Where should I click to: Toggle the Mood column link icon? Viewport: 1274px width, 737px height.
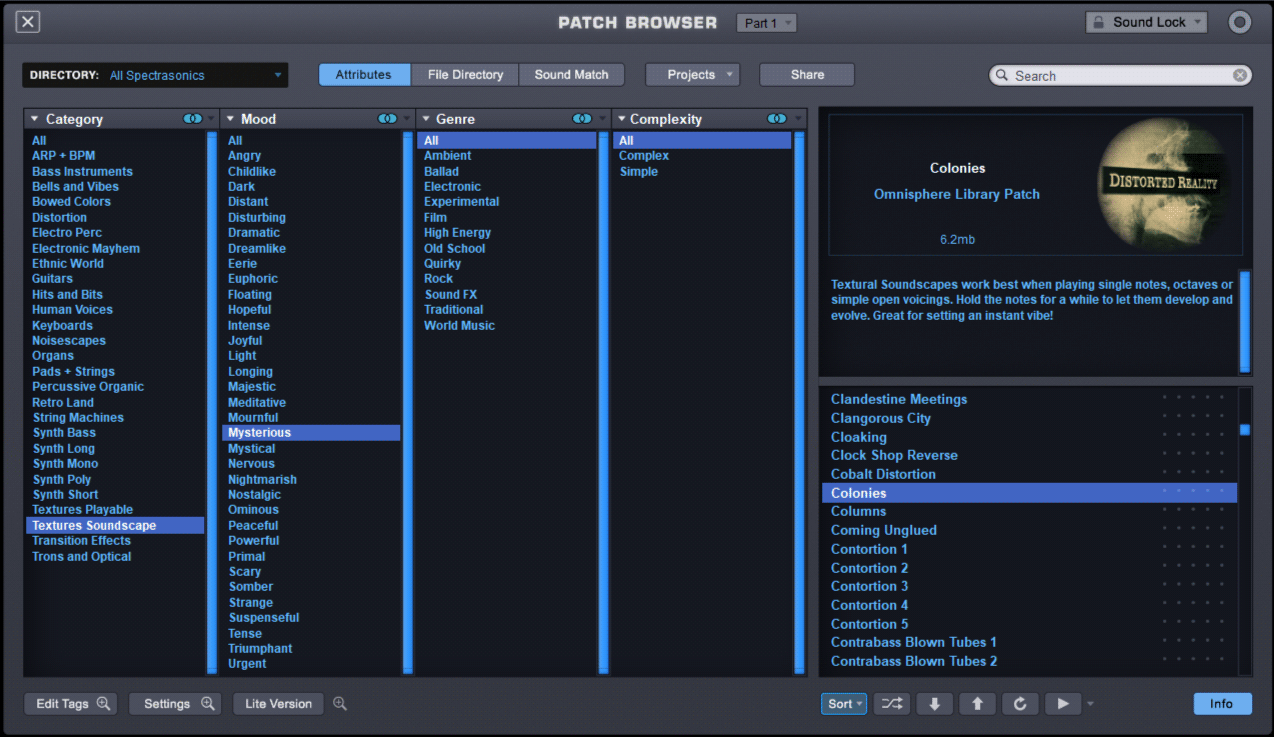(x=387, y=119)
